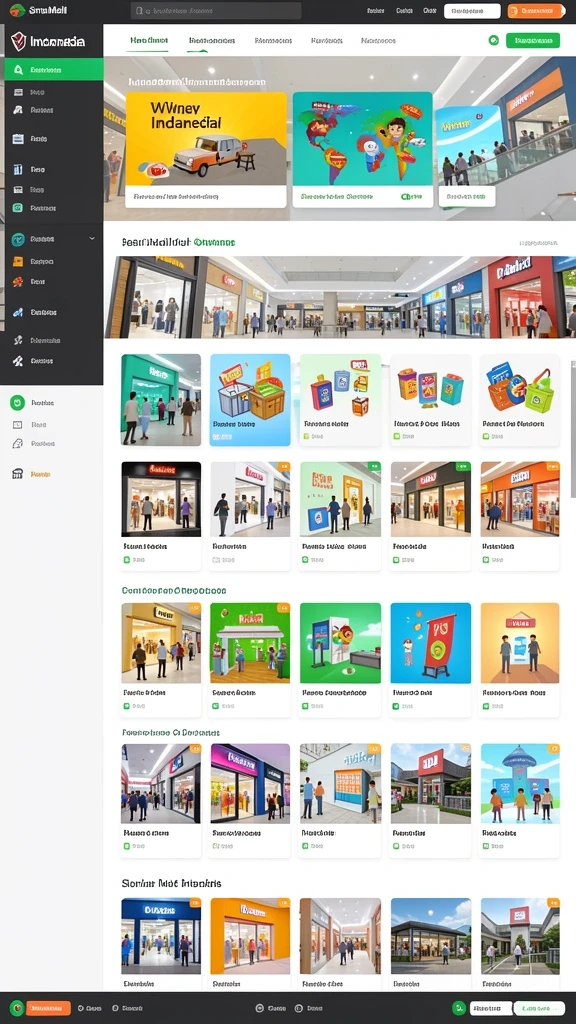This screenshot has height=1024, width=576.
Task: Focus the search field in the top bar
Action: [216, 10]
